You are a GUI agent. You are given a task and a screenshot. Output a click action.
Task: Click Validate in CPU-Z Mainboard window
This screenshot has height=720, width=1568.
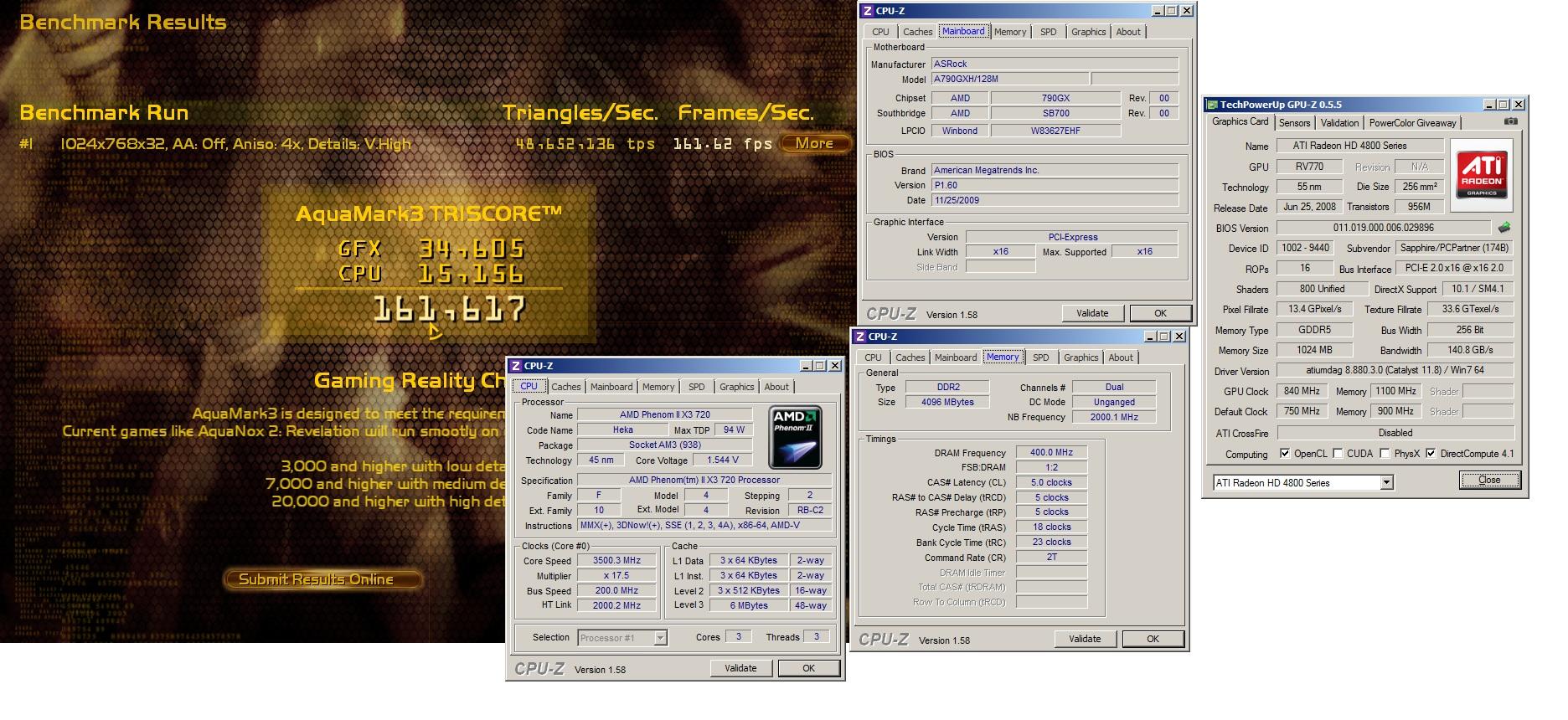(1092, 313)
